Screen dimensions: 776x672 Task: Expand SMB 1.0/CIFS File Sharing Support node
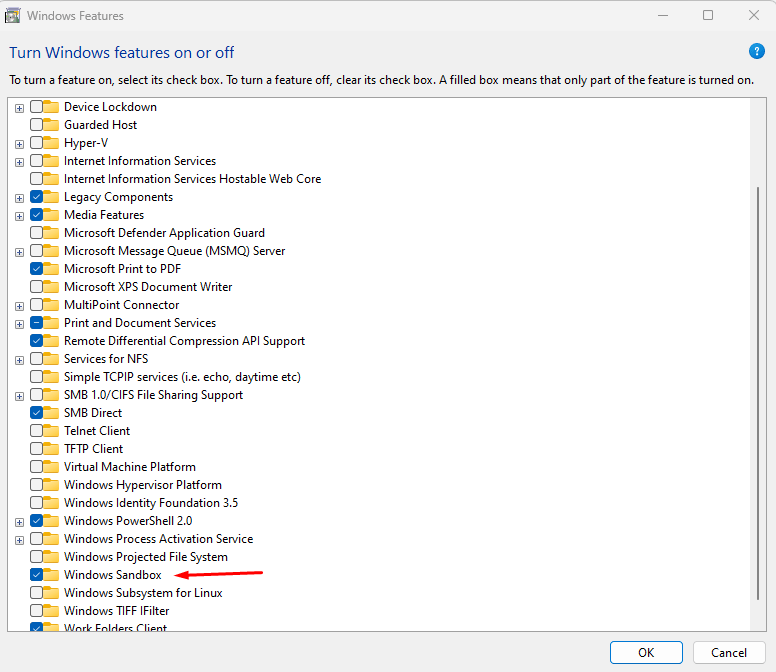(19, 396)
